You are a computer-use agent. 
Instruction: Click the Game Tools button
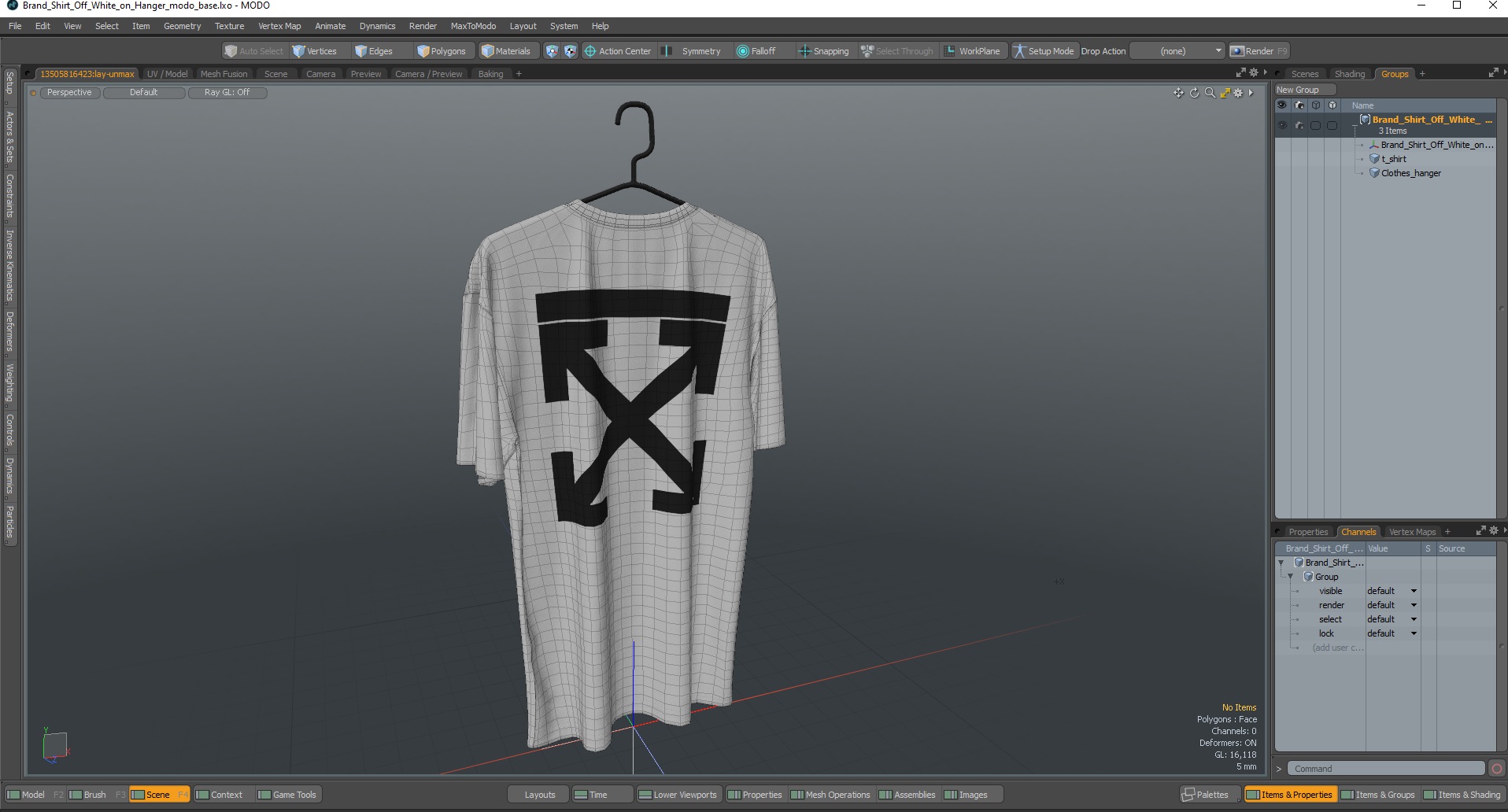[287, 795]
